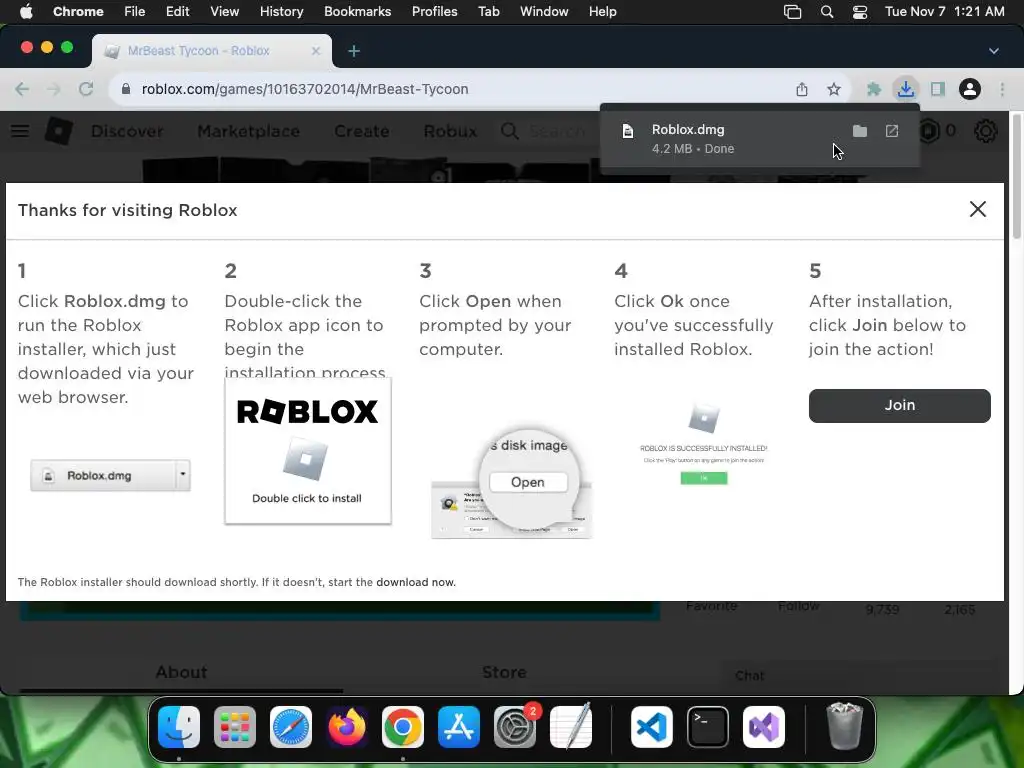Click the Spotlight search icon in menu bar
Viewport: 1024px width, 768px height.
tap(827, 11)
